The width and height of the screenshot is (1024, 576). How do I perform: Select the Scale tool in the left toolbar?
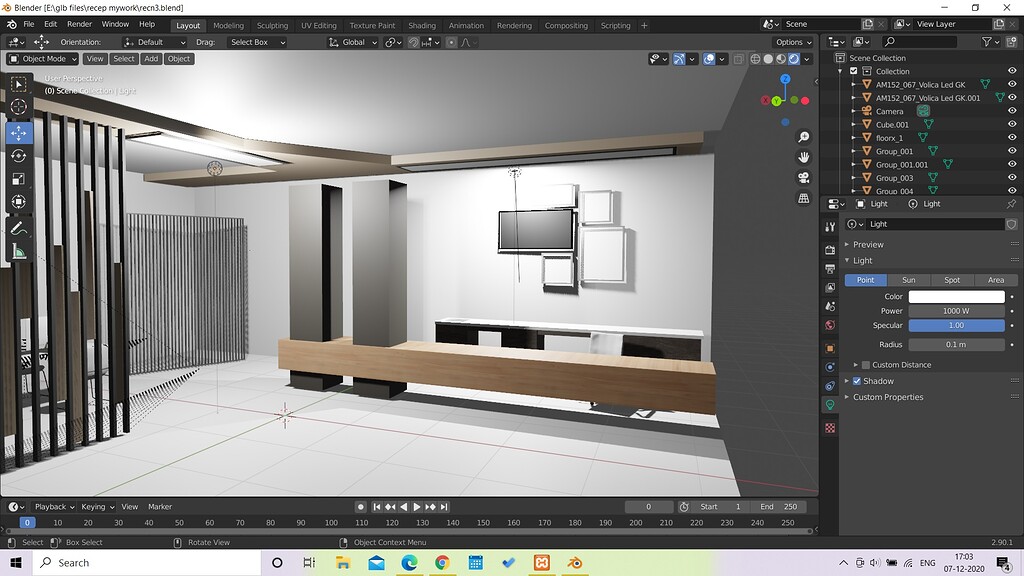click(x=18, y=179)
